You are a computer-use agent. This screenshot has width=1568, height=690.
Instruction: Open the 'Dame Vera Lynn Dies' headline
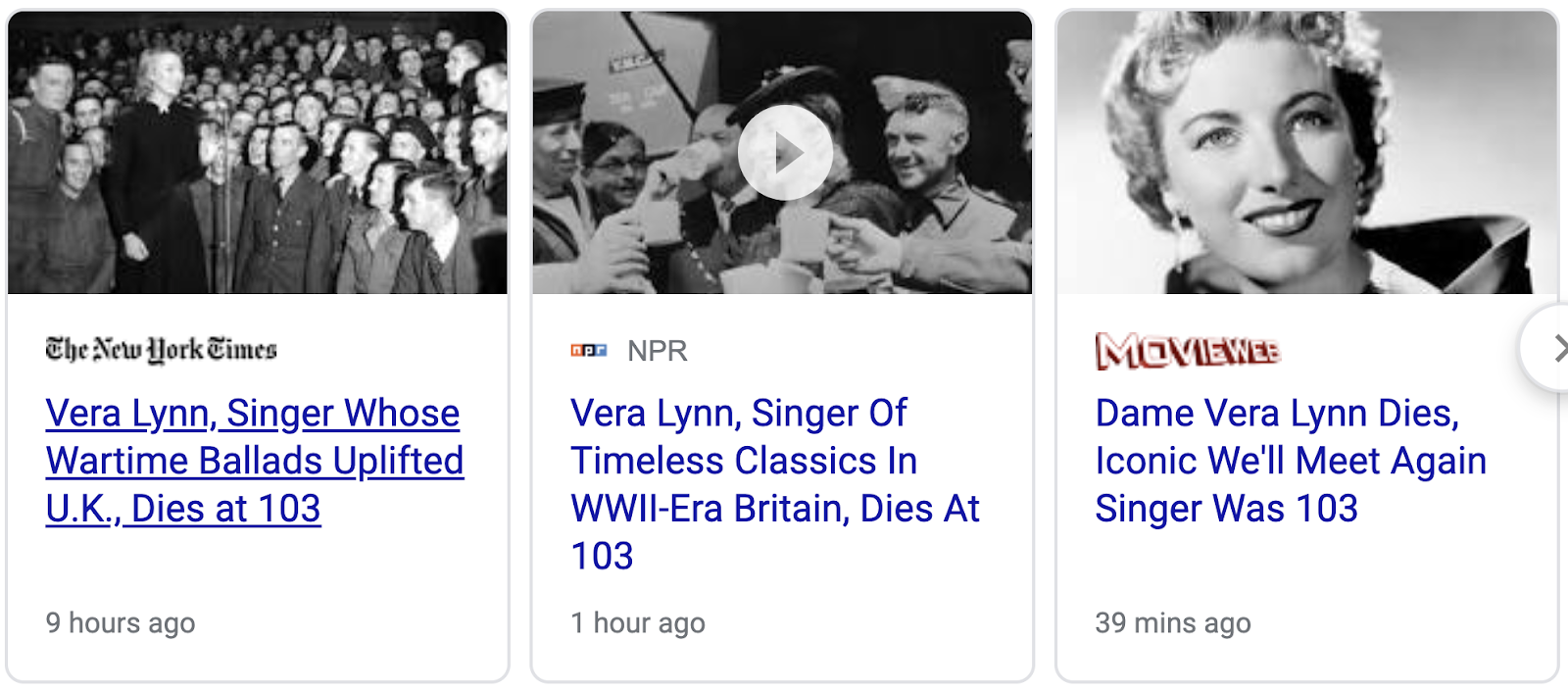pyautogui.click(x=1290, y=461)
